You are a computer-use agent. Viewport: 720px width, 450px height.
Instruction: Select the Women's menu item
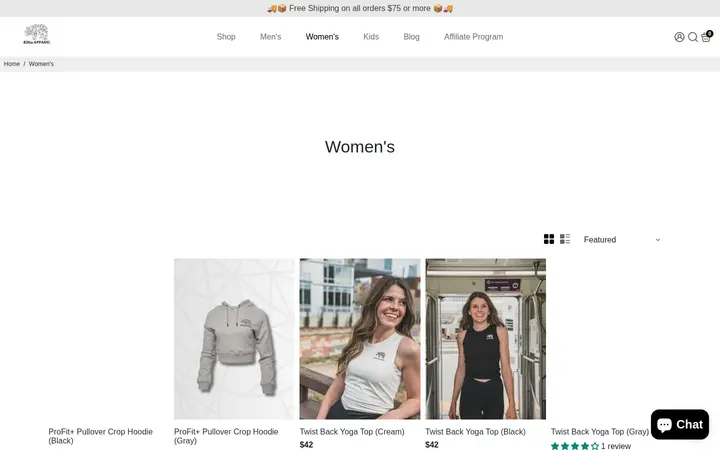point(322,37)
